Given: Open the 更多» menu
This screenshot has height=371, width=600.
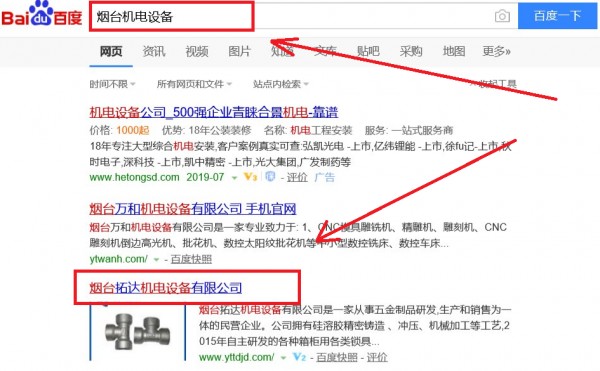Looking at the screenshot, I should tap(496, 51).
